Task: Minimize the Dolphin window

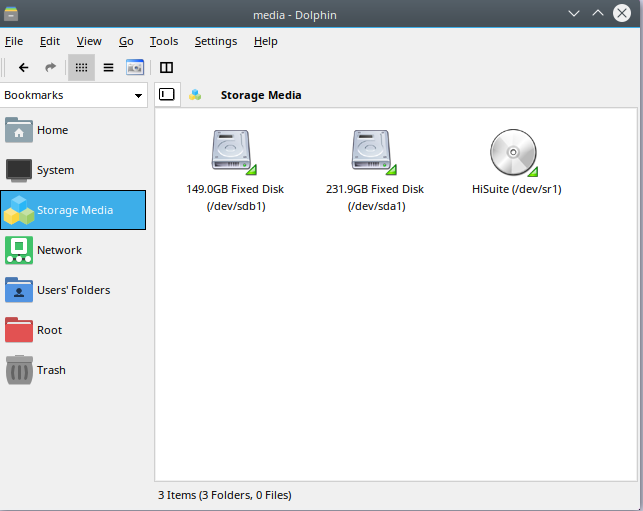Action: pyautogui.click(x=574, y=14)
